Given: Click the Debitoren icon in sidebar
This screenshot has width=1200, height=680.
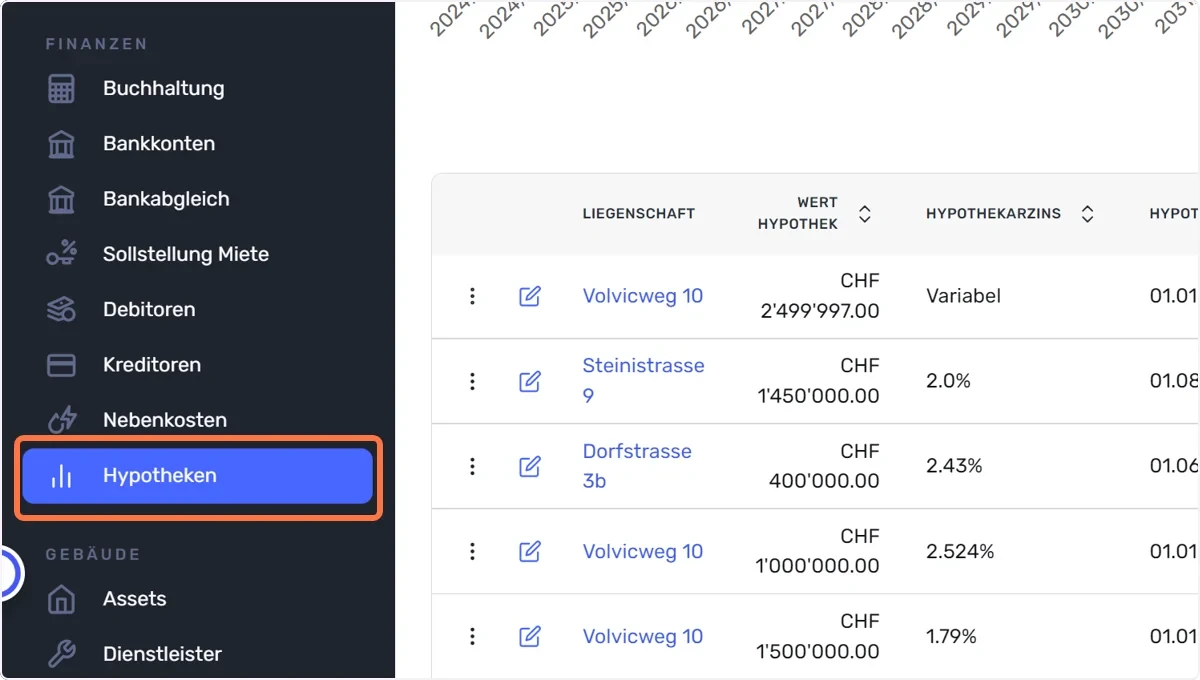Looking at the screenshot, I should coord(62,310).
